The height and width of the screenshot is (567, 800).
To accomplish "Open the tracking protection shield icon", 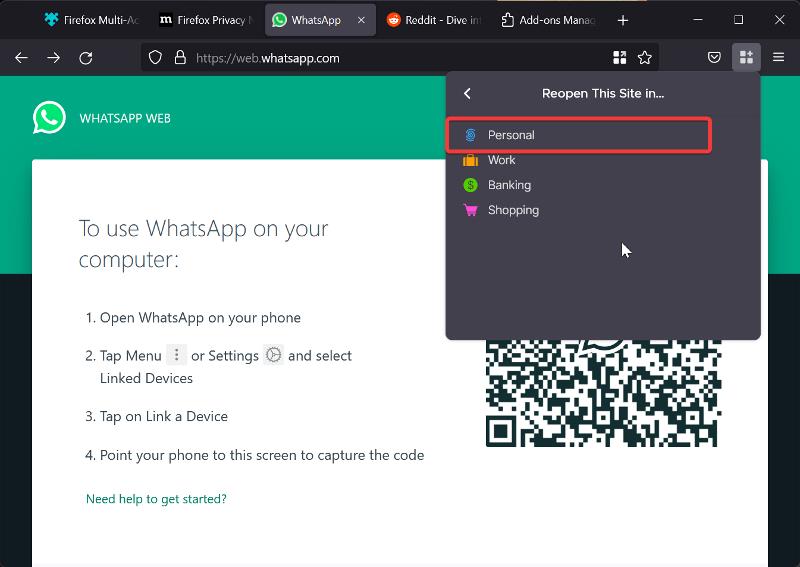I will [155, 58].
